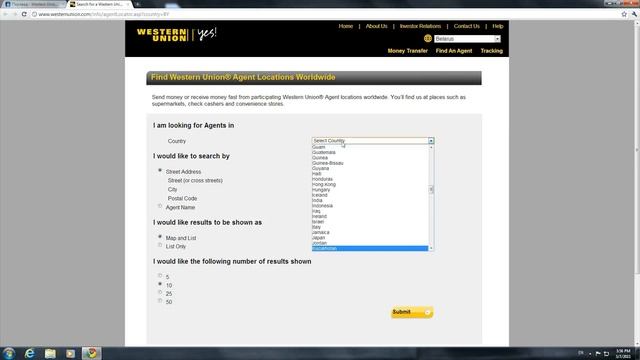Choose the highlighted Kazakhstan entry

pyautogui.click(x=370, y=248)
